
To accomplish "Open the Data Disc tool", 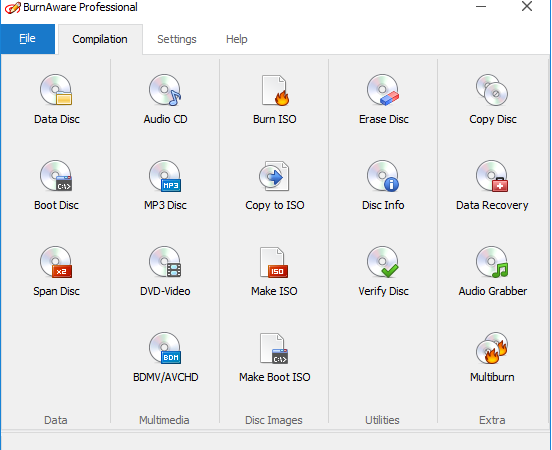I will [x=56, y=100].
